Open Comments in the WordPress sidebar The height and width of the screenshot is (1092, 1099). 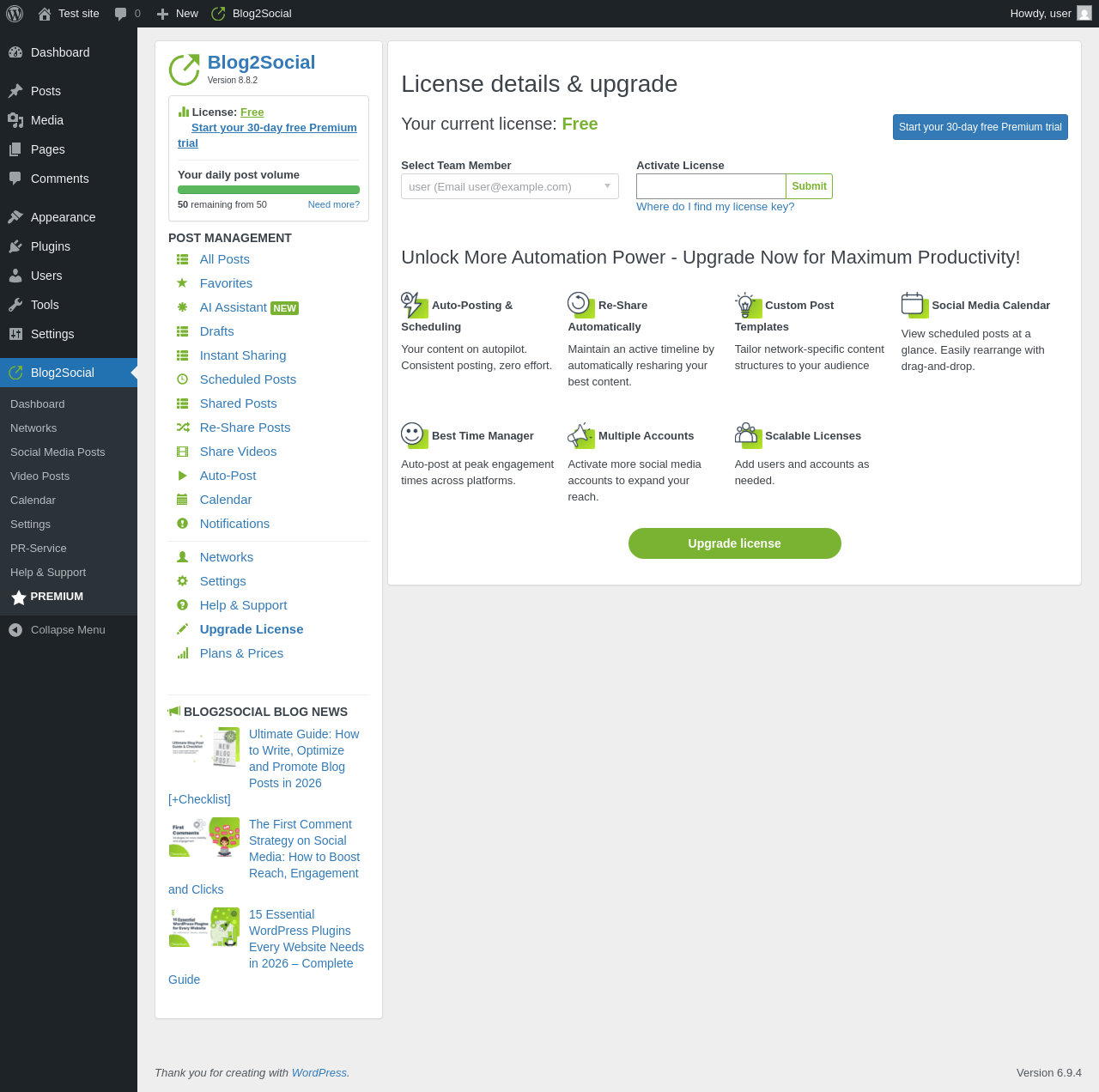[60, 179]
